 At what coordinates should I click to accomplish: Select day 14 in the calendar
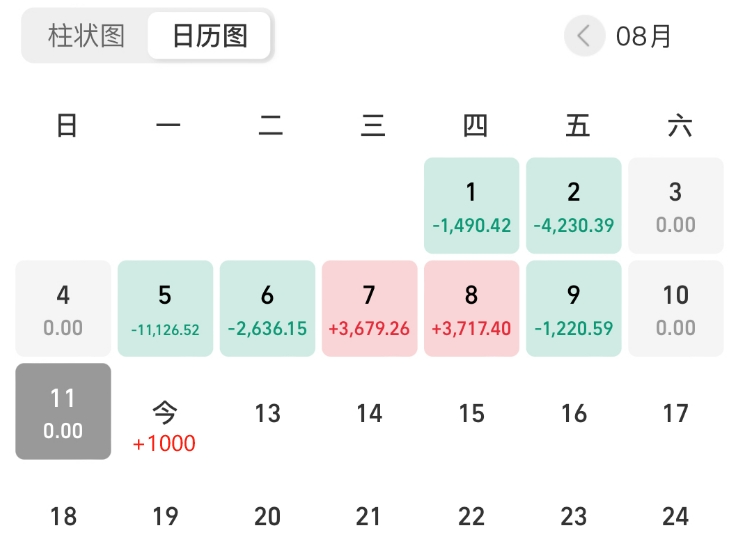click(370, 413)
